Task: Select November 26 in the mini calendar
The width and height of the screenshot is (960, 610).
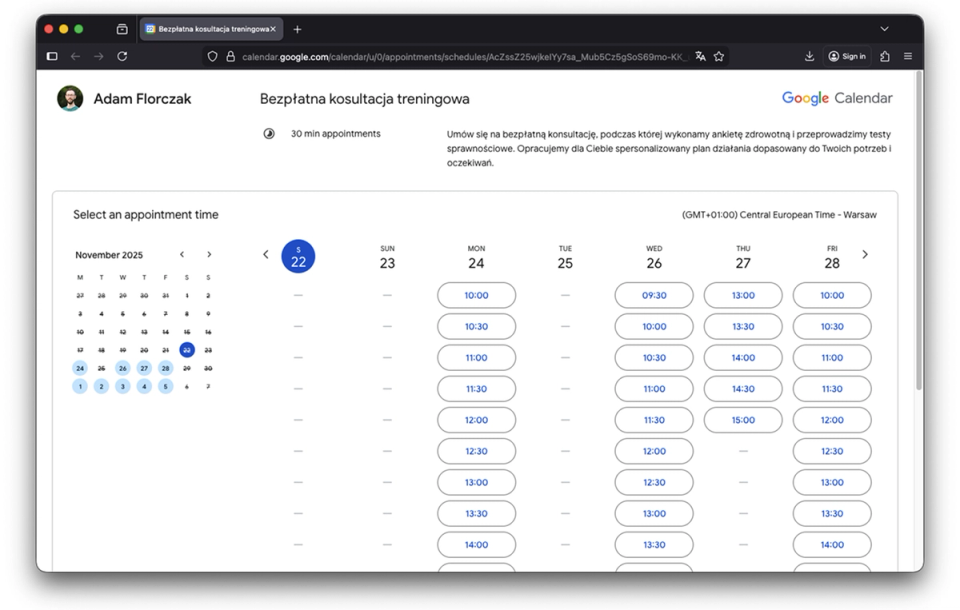Action: (x=122, y=368)
